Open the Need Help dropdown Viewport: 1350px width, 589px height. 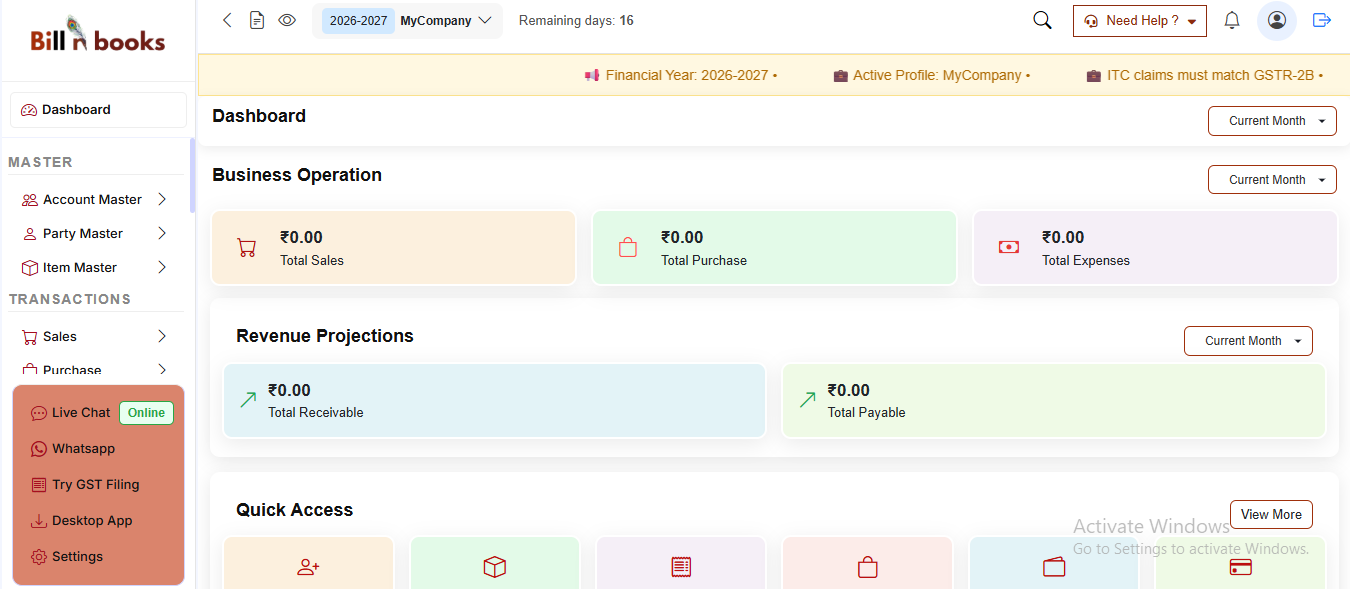[x=1139, y=21]
